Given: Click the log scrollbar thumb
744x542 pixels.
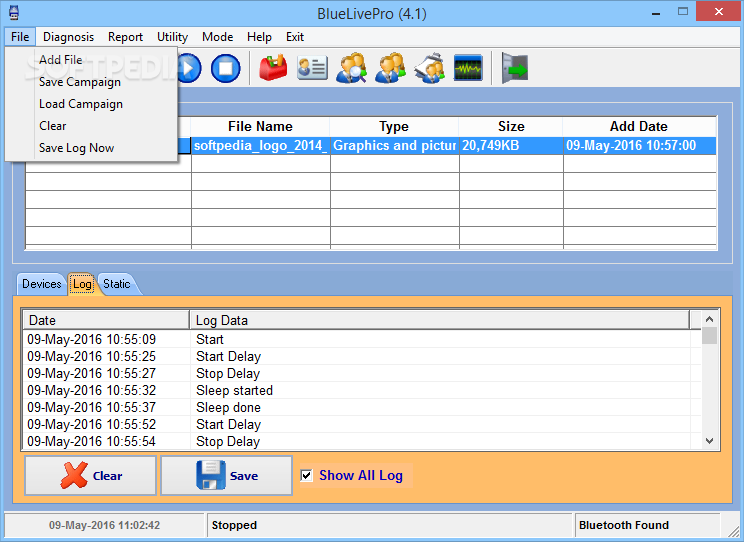Looking at the screenshot, I should [709, 336].
